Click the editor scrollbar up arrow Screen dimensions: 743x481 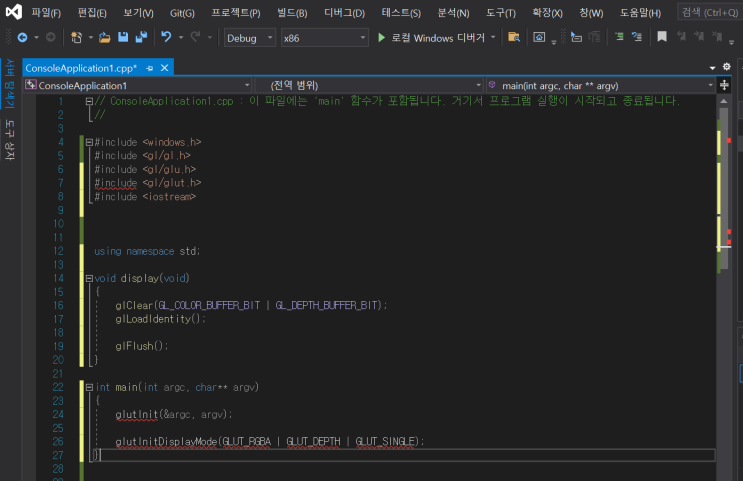[724, 101]
